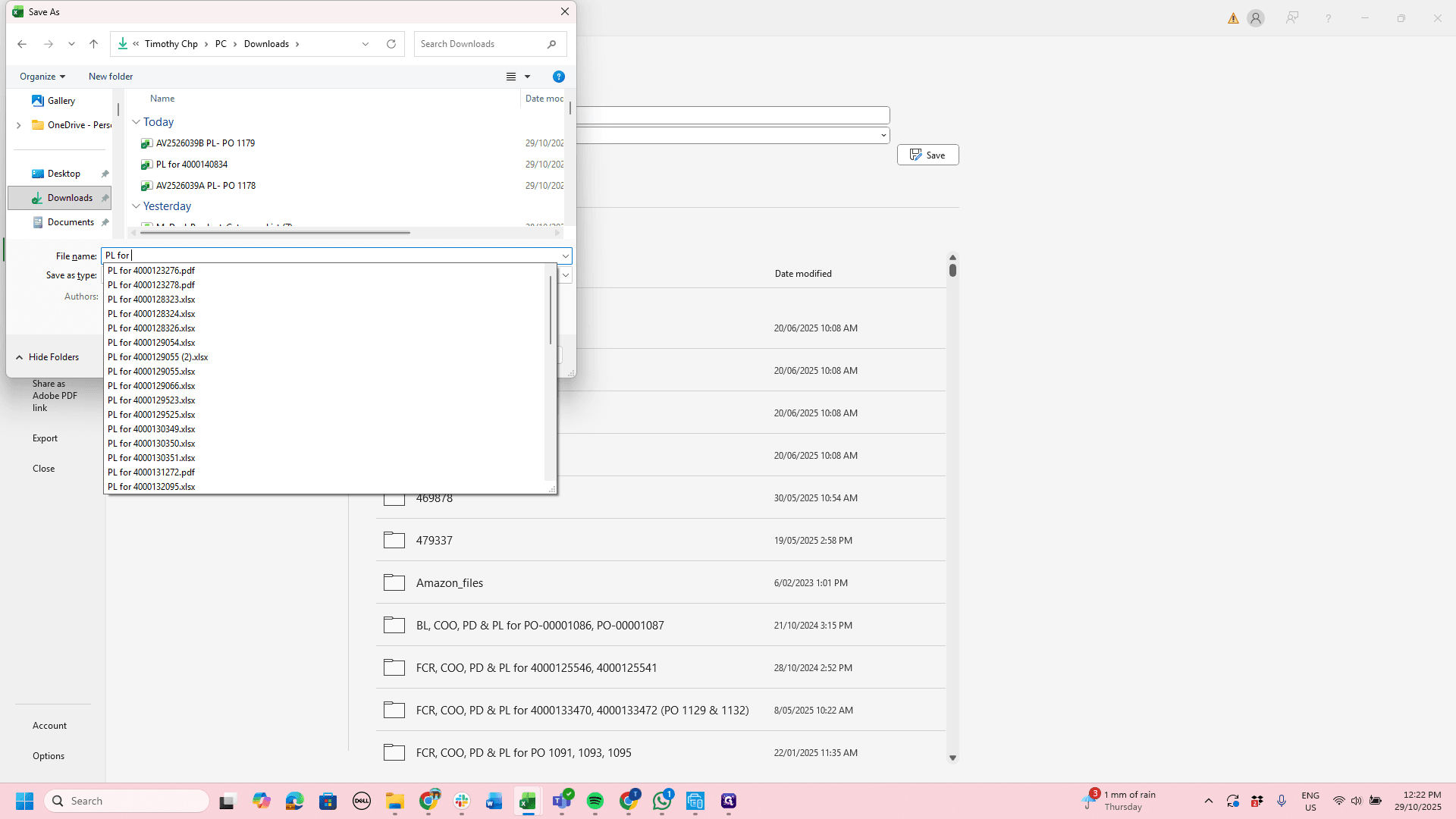Collapse the Today file group
1456x819 pixels.
[136, 122]
